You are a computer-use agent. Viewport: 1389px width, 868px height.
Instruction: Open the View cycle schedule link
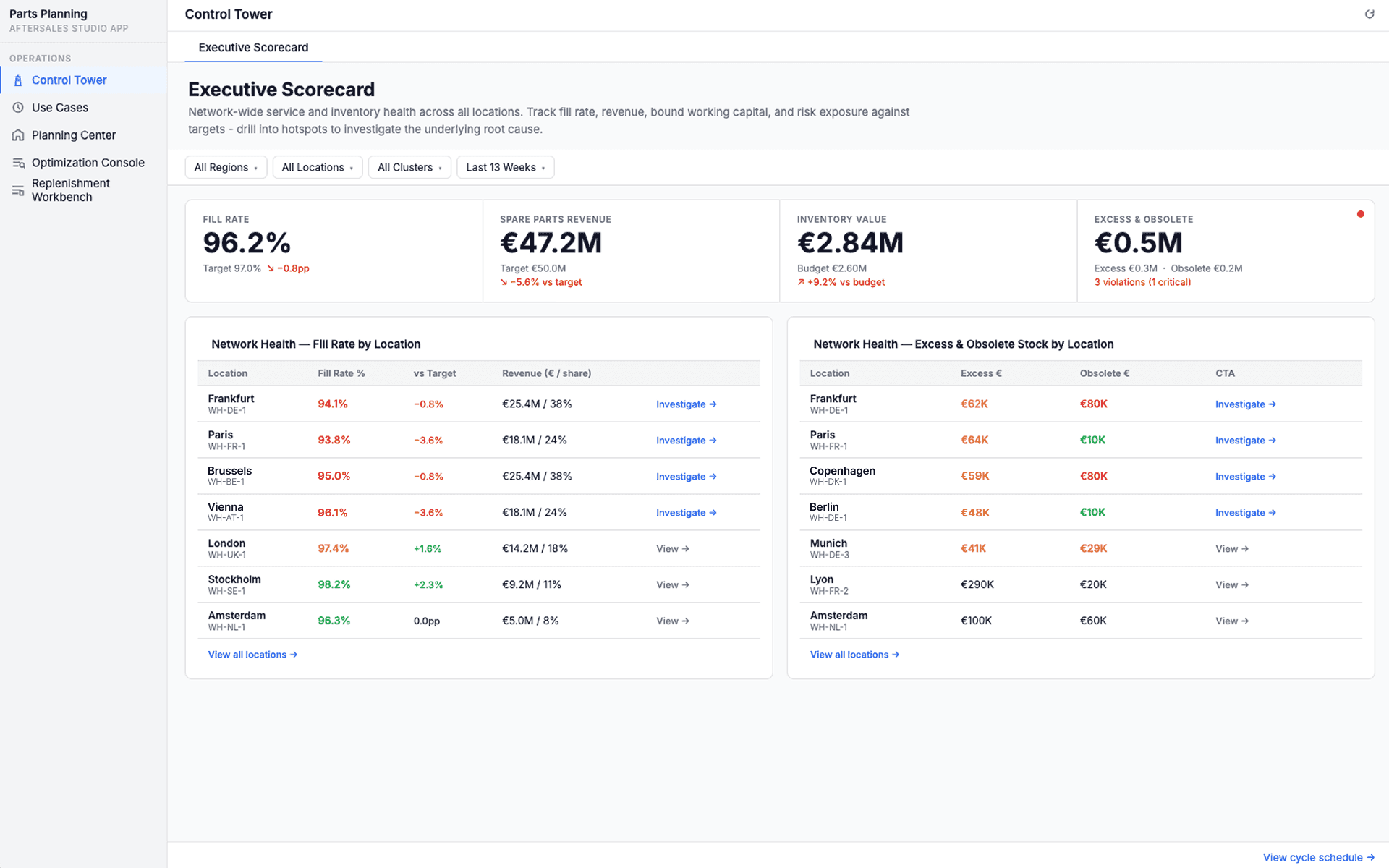tap(1318, 857)
